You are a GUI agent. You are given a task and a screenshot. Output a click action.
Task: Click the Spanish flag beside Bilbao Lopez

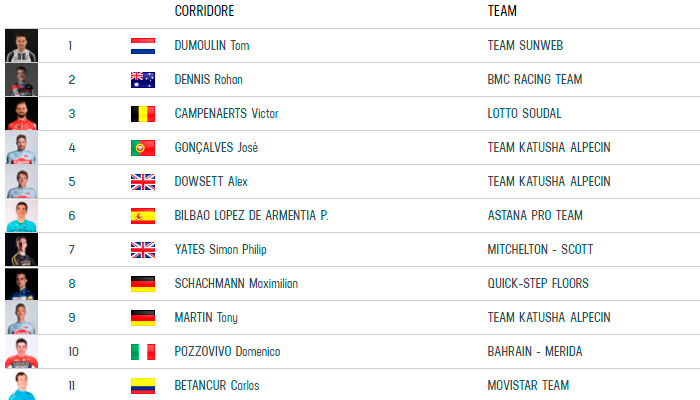[143, 216]
